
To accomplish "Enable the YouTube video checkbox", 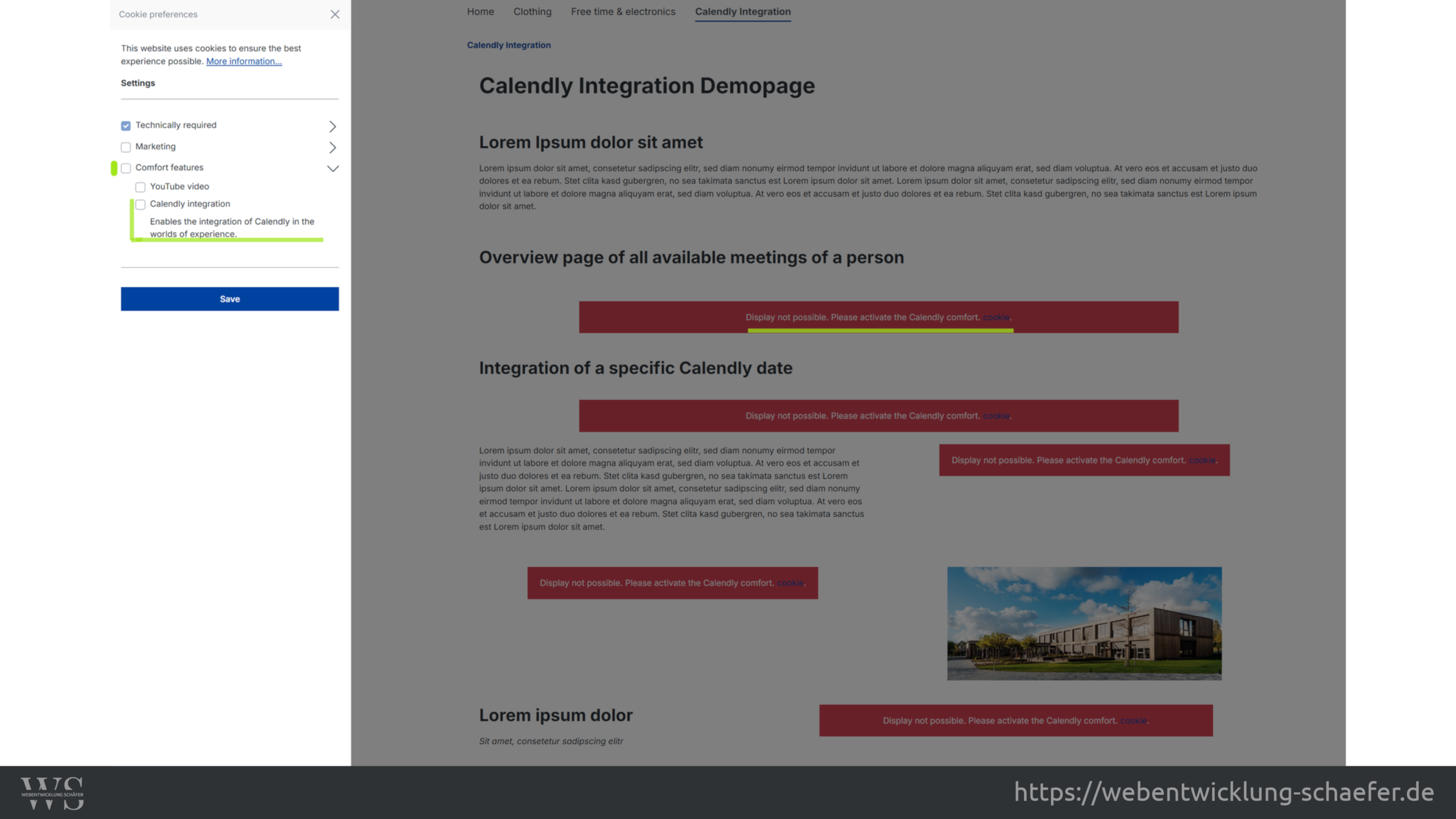I will [140, 187].
